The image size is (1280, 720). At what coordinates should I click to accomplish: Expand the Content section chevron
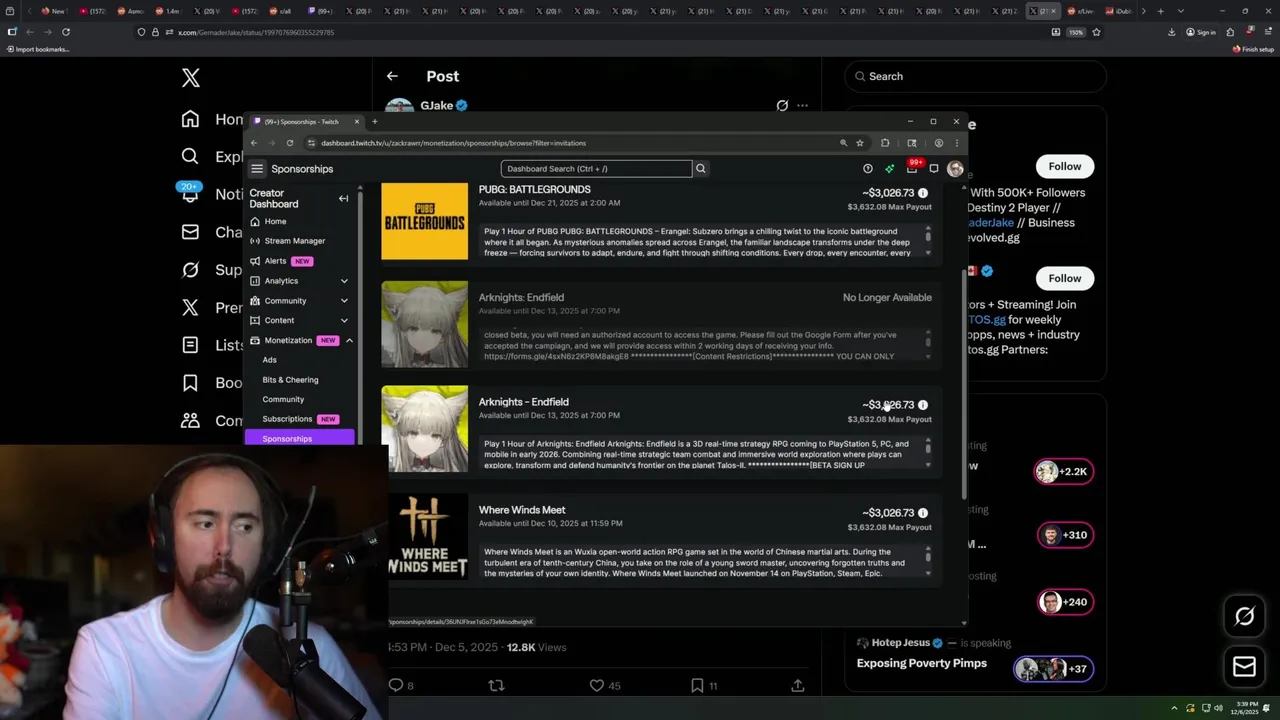click(x=344, y=321)
